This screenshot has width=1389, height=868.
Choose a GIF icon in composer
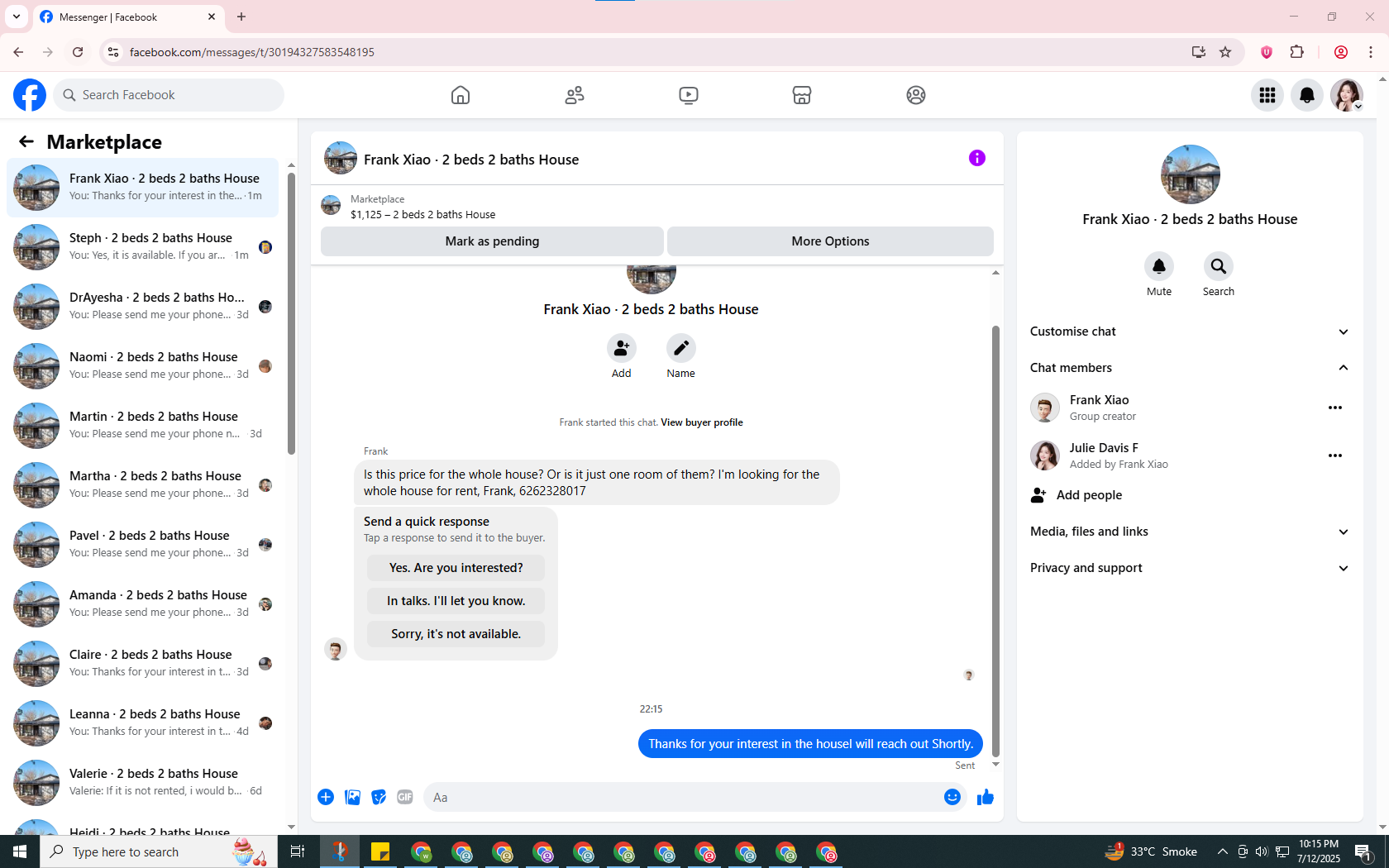pos(405,797)
